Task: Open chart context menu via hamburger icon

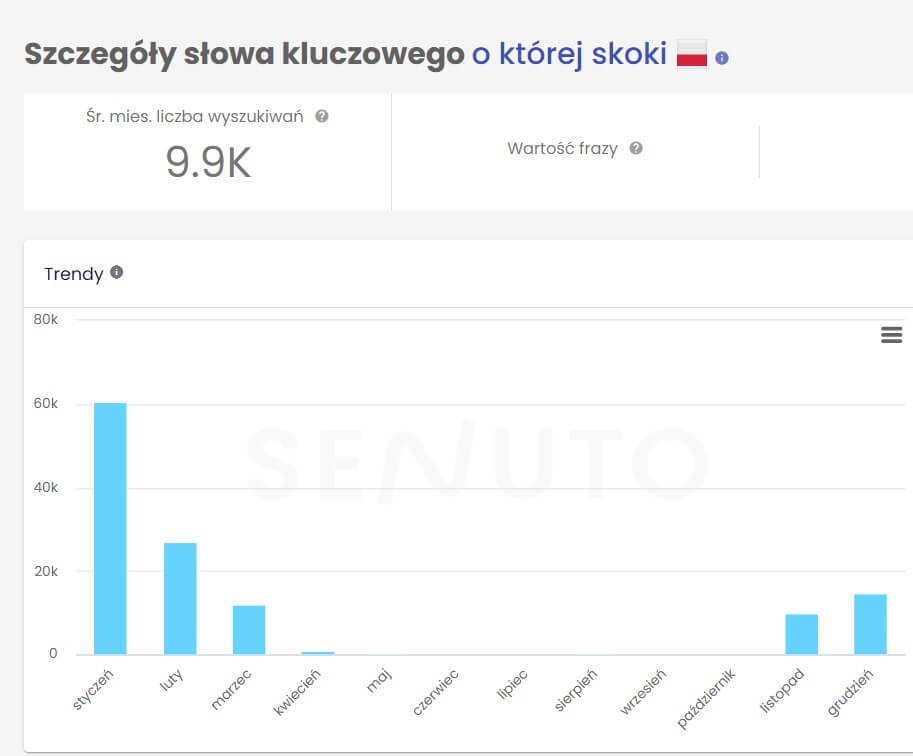Action: [x=891, y=335]
